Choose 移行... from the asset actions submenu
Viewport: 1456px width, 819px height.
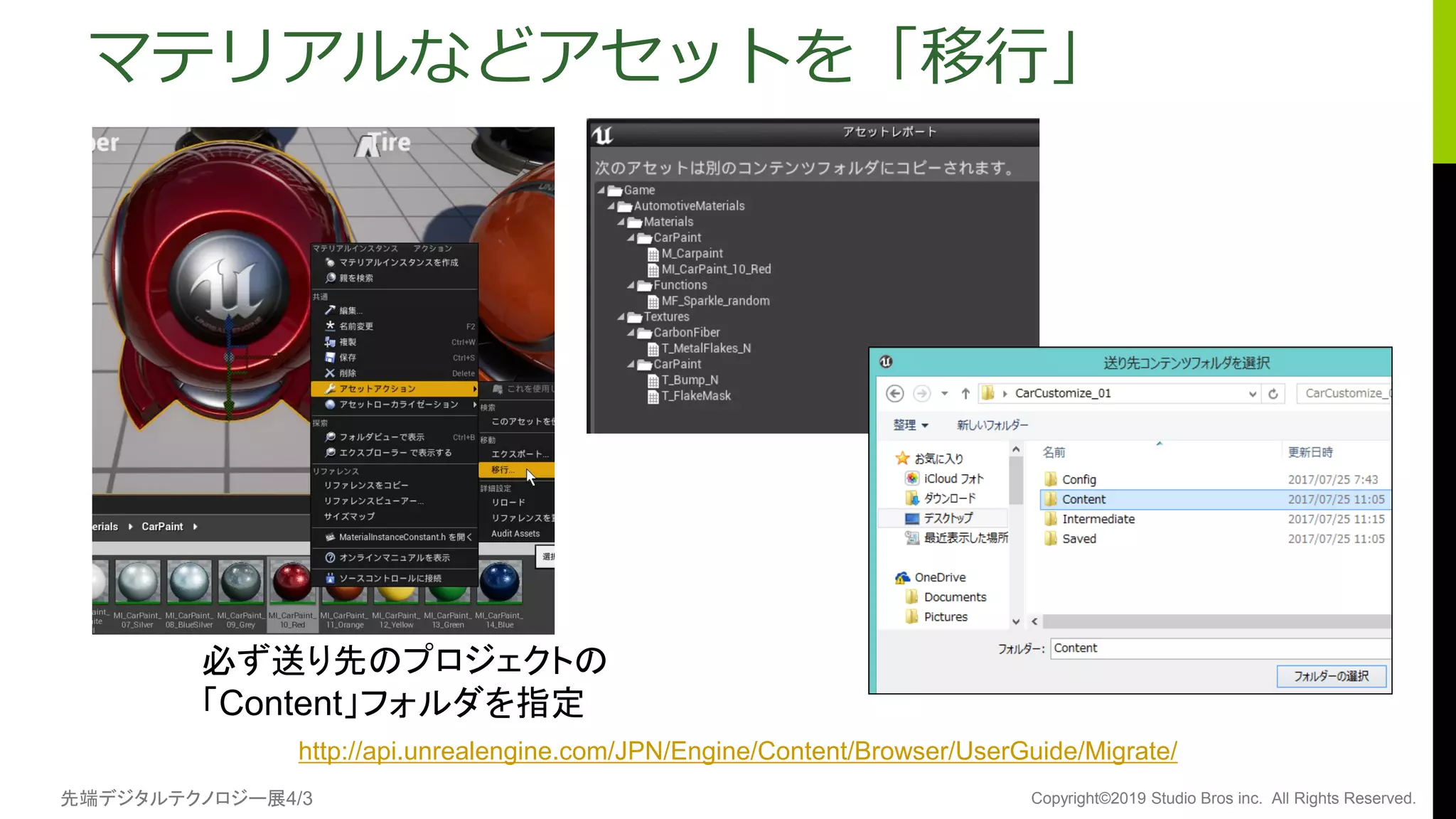click(503, 470)
